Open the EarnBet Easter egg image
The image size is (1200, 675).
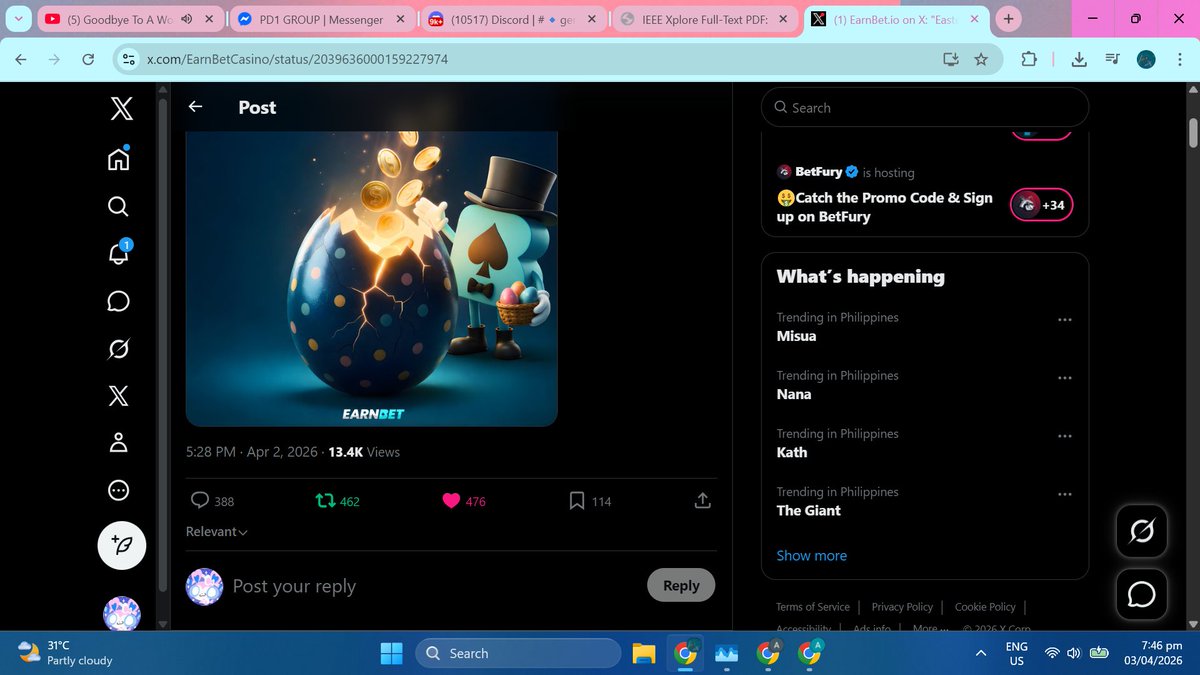coord(371,278)
